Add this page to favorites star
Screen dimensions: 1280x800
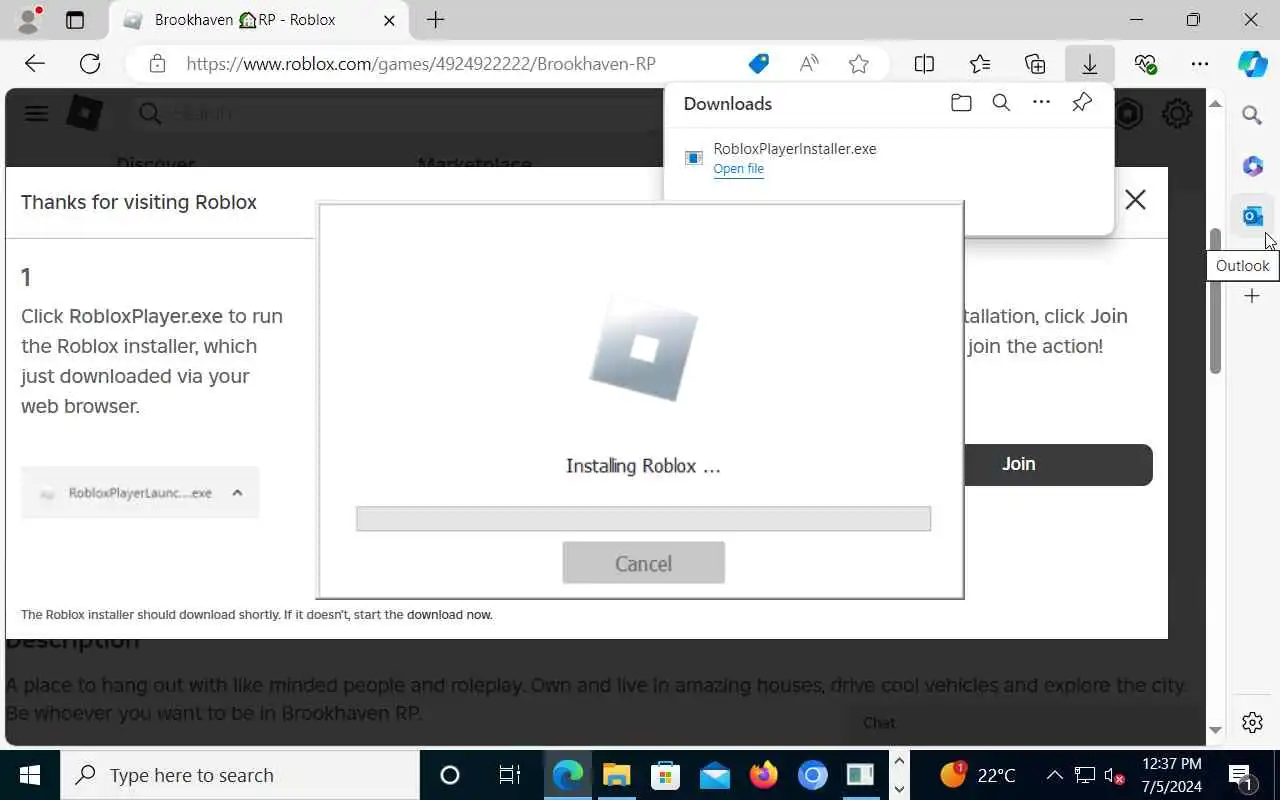pos(858,64)
